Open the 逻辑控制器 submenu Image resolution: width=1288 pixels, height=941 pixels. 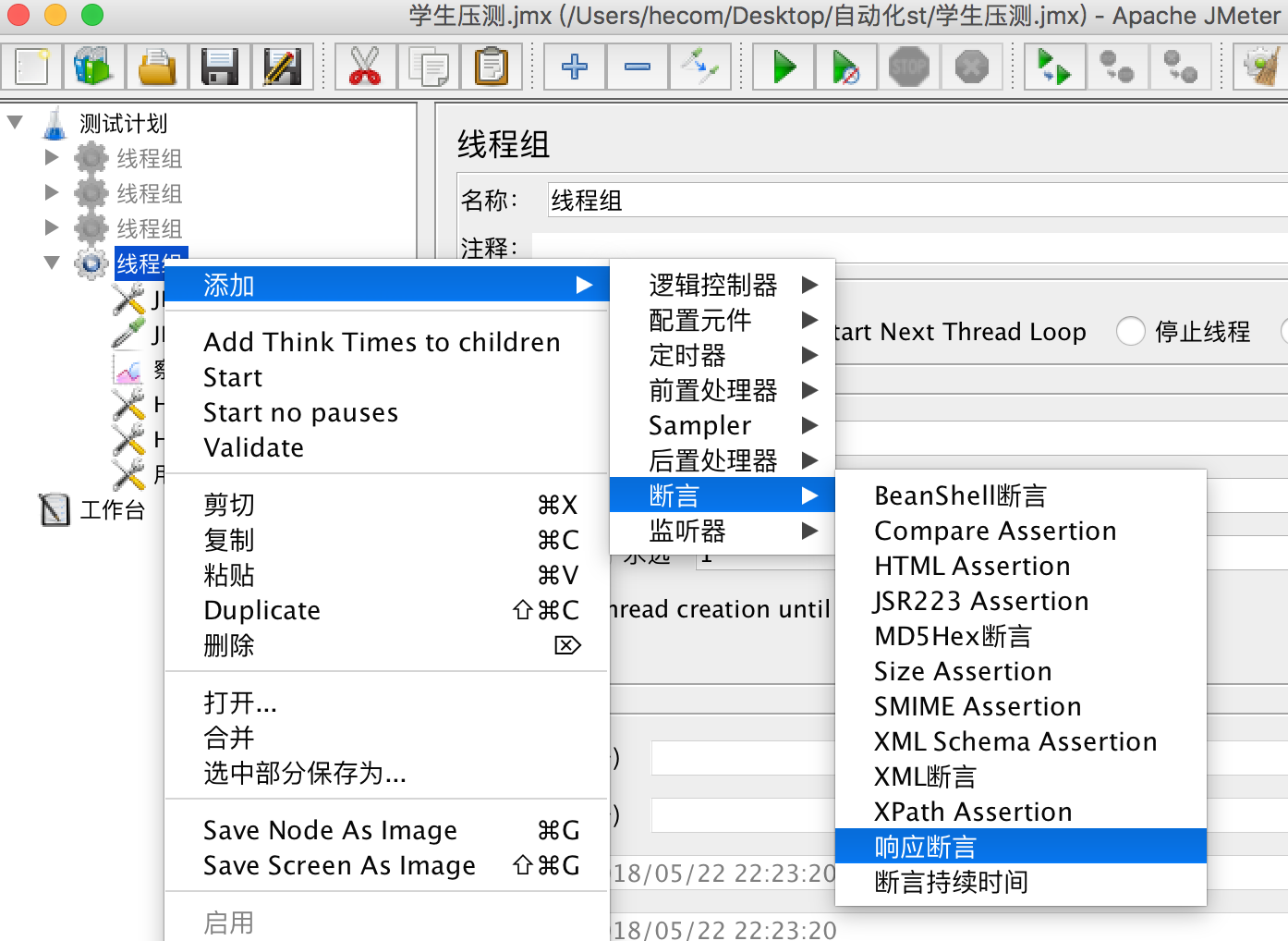(x=723, y=285)
